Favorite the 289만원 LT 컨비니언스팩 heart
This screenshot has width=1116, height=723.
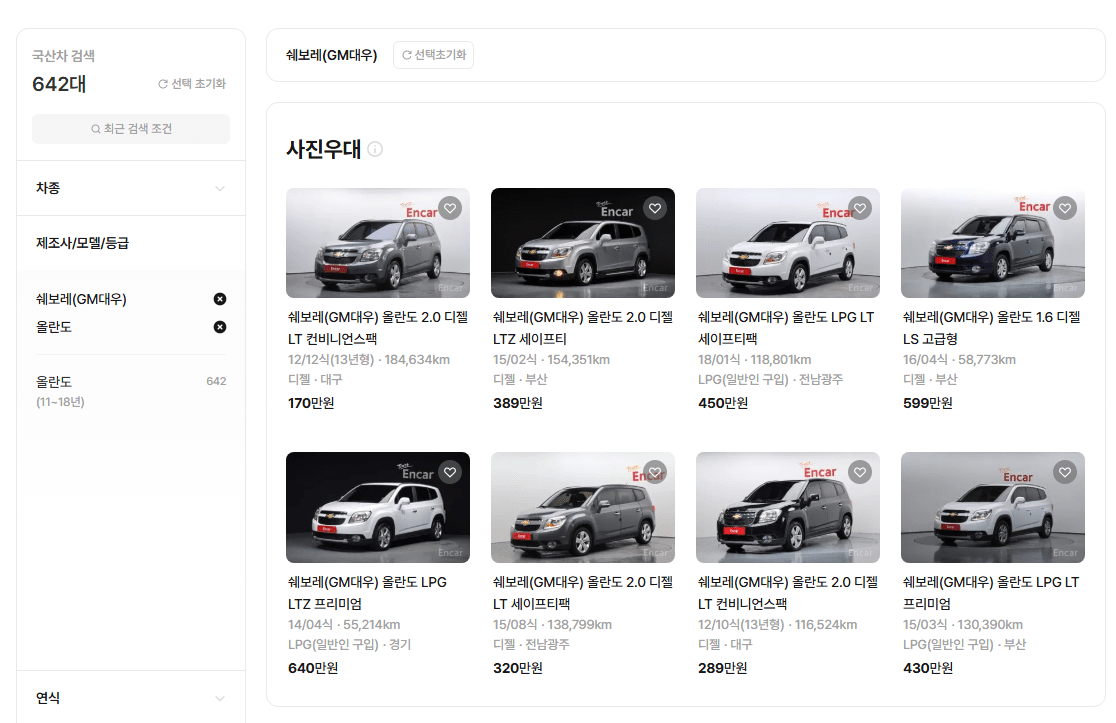click(x=860, y=472)
